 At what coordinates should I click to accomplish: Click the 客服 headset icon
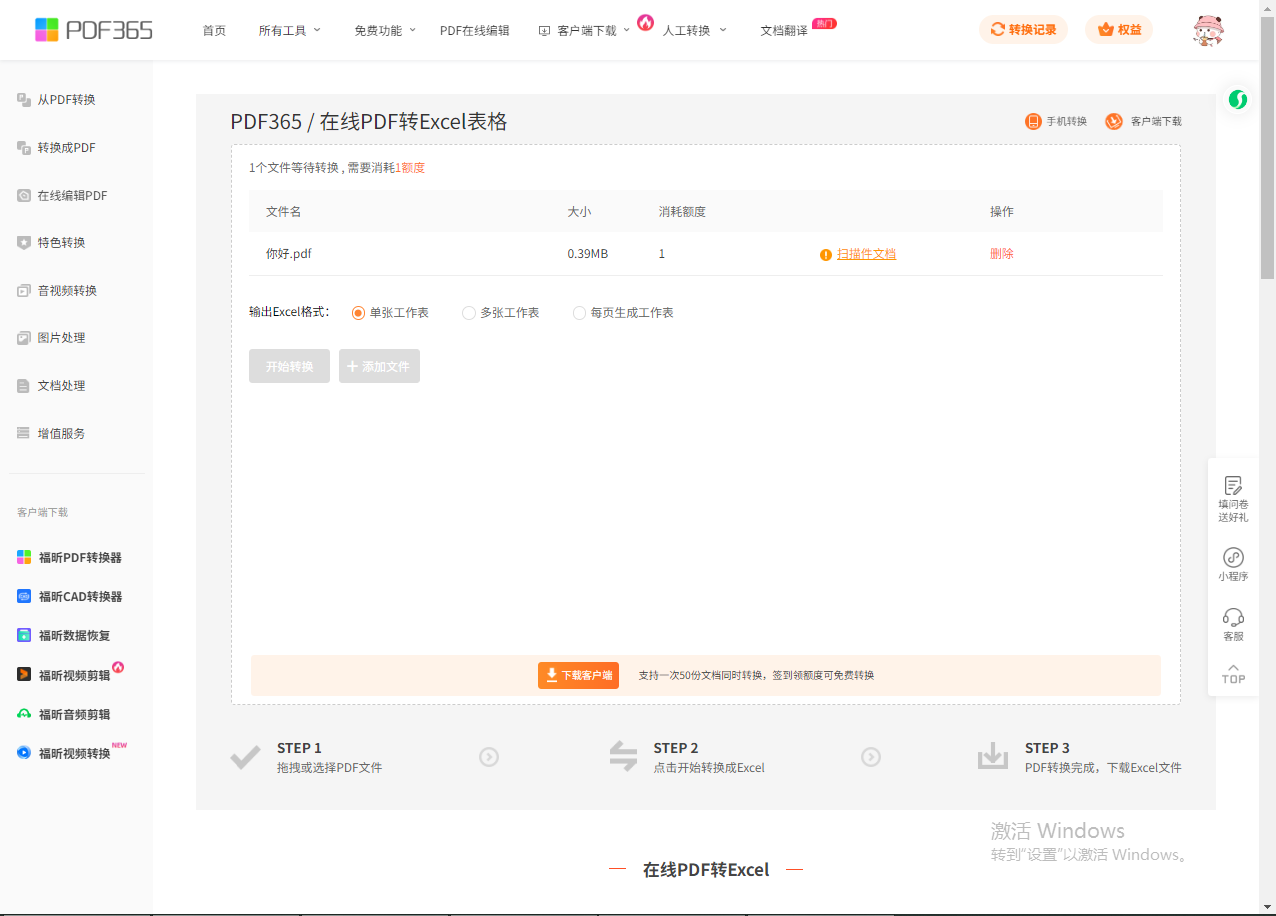coord(1233,617)
